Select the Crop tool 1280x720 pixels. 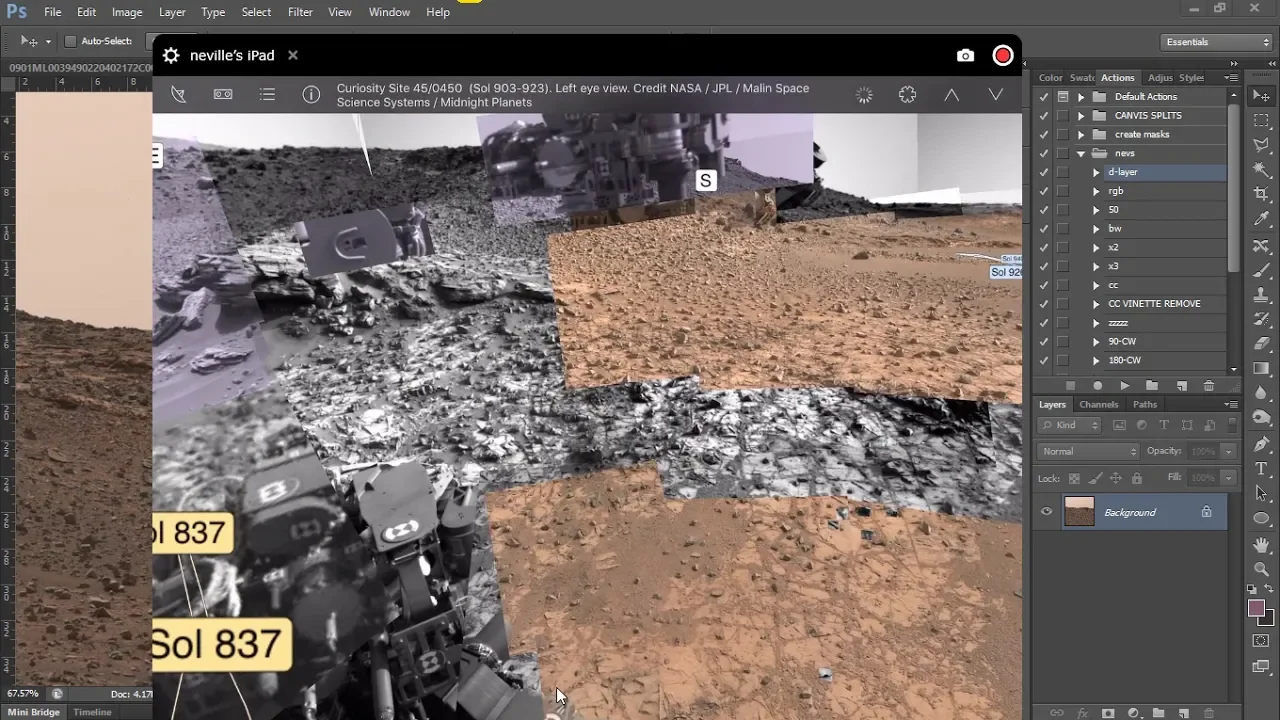coord(1261,193)
